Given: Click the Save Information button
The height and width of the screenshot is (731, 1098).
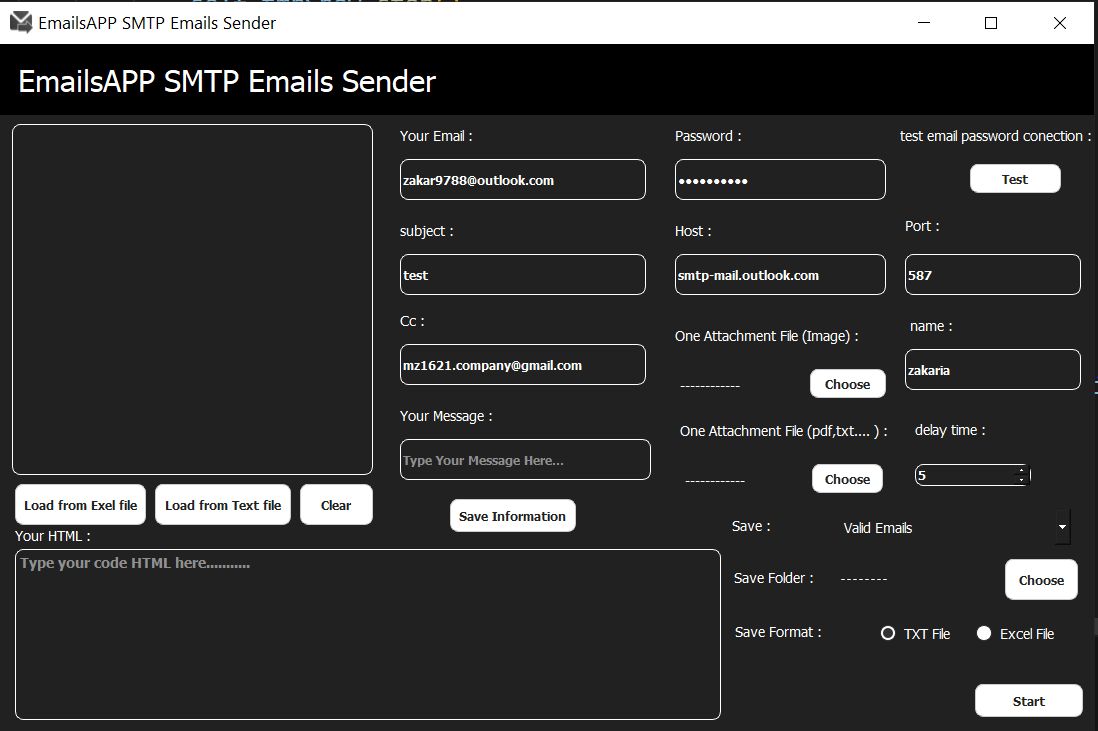Looking at the screenshot, I should click(x=513, y=516).
